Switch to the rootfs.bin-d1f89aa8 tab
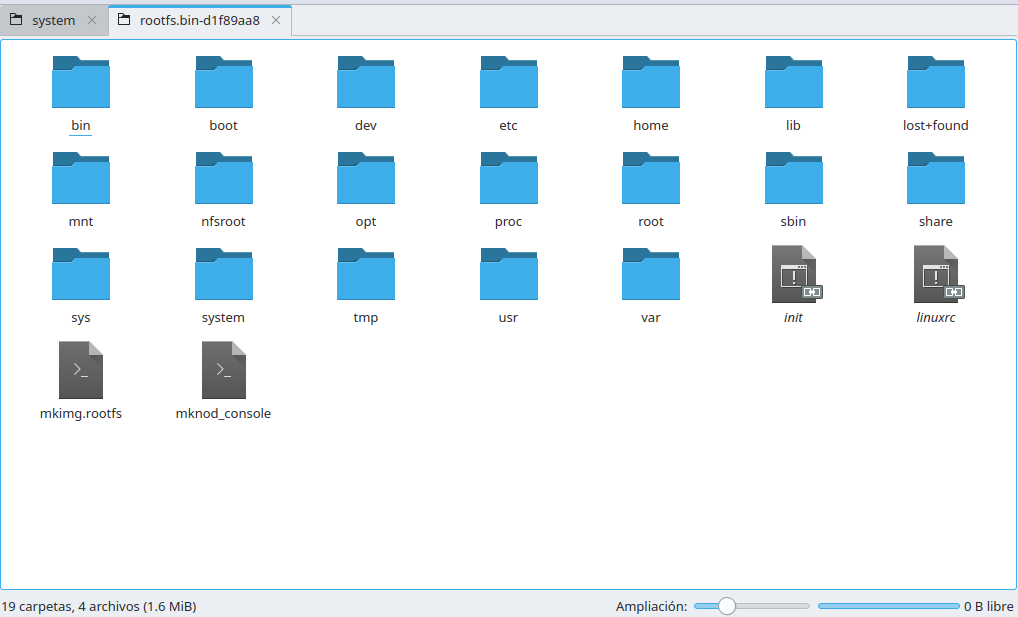The width and height of the screenshot is (1018, 617). click(199, 20)
